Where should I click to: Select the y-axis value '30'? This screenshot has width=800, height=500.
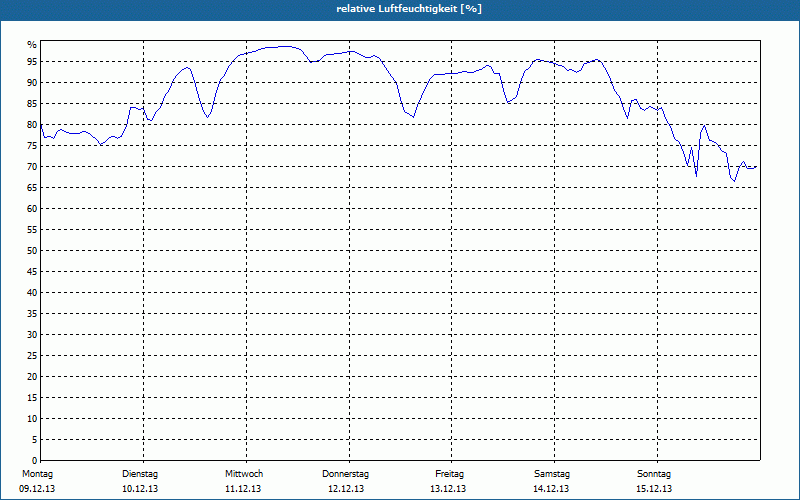coord(32,335)
